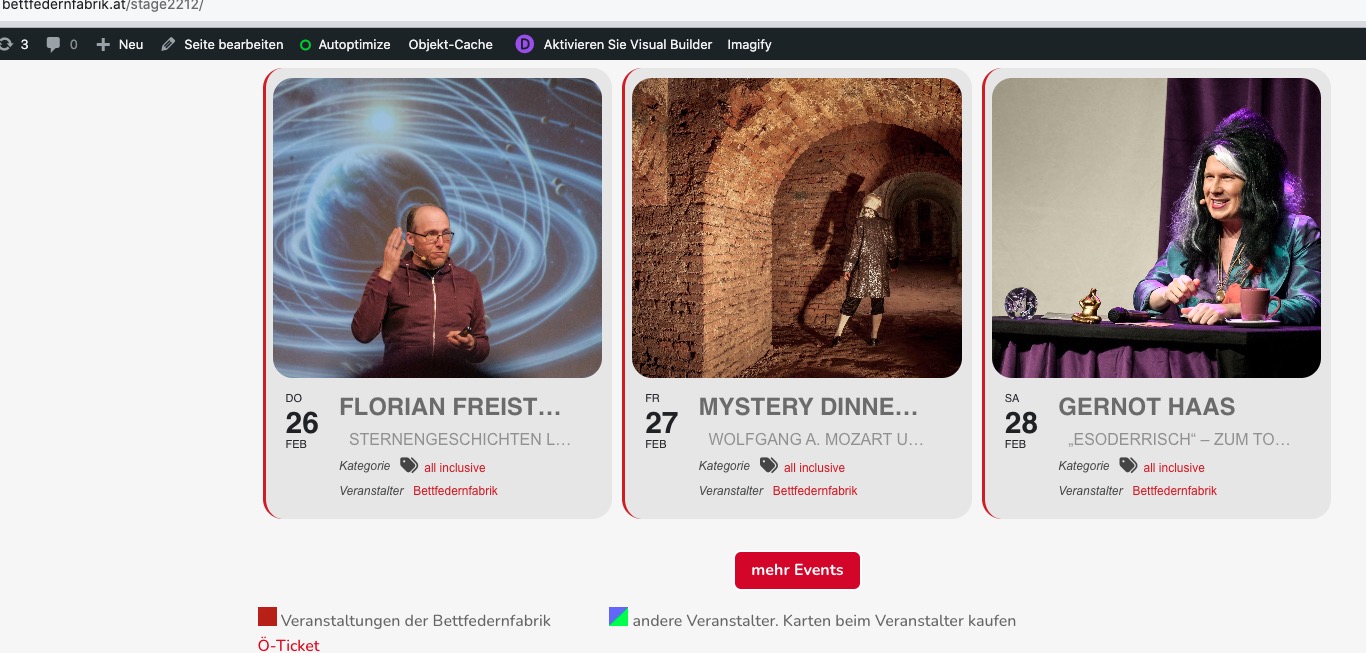Open the comments bubble icon
Image resolution: width=1366 pixels, height=653 pixels.
pos(53,44)
